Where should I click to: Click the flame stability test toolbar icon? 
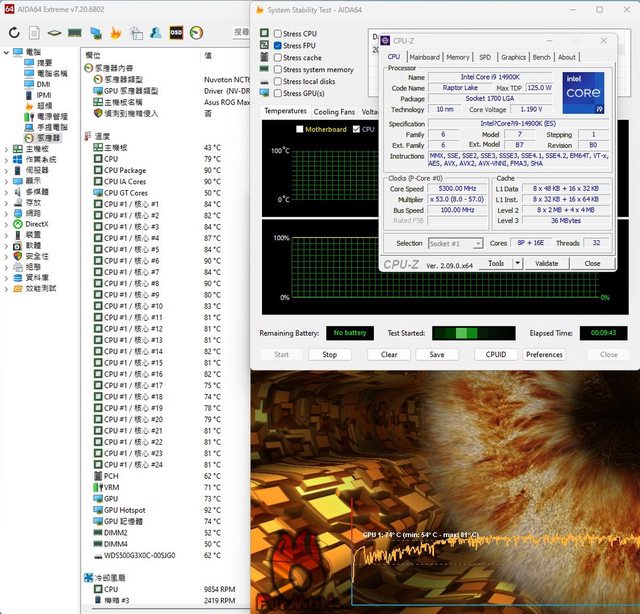[x=116, y=32]
